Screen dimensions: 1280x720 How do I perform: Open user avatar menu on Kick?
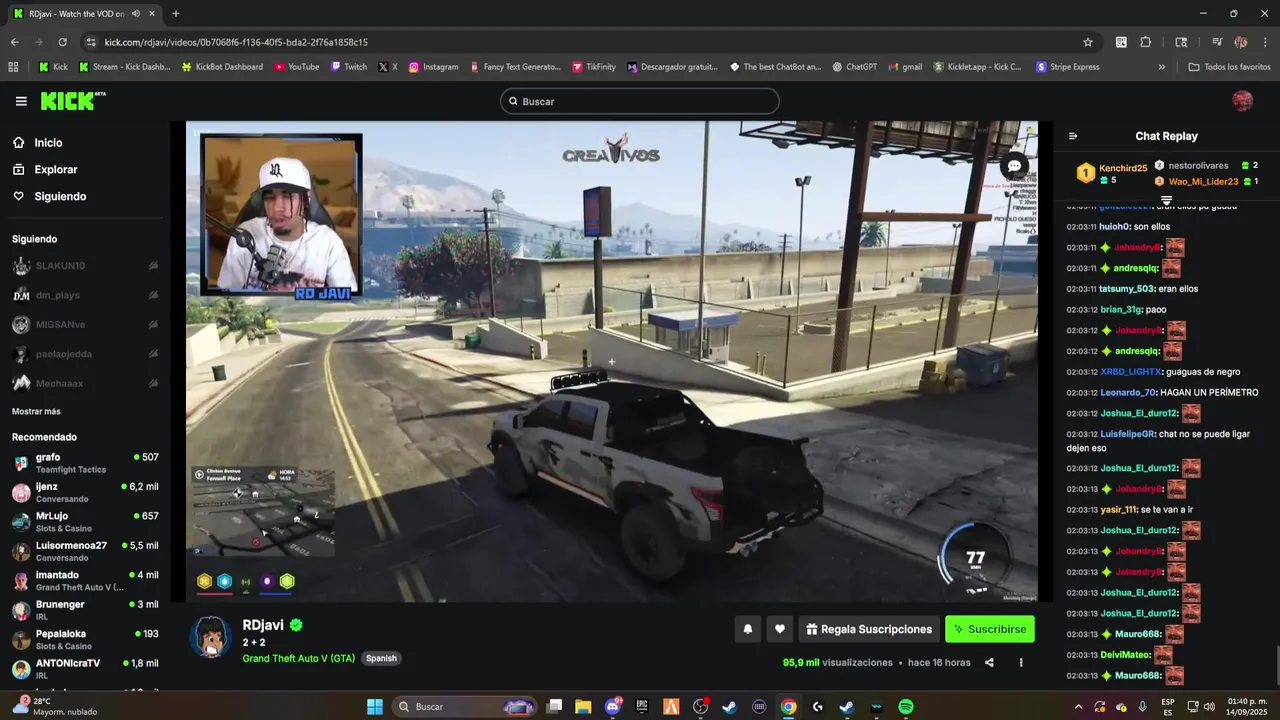click(1242, 101)
